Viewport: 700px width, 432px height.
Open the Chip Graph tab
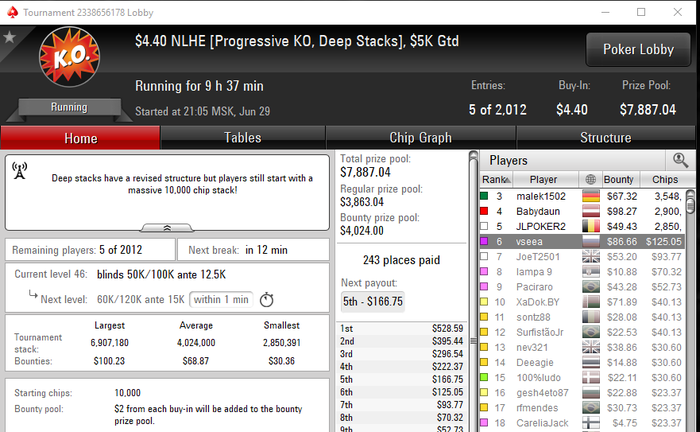[421, 137]
